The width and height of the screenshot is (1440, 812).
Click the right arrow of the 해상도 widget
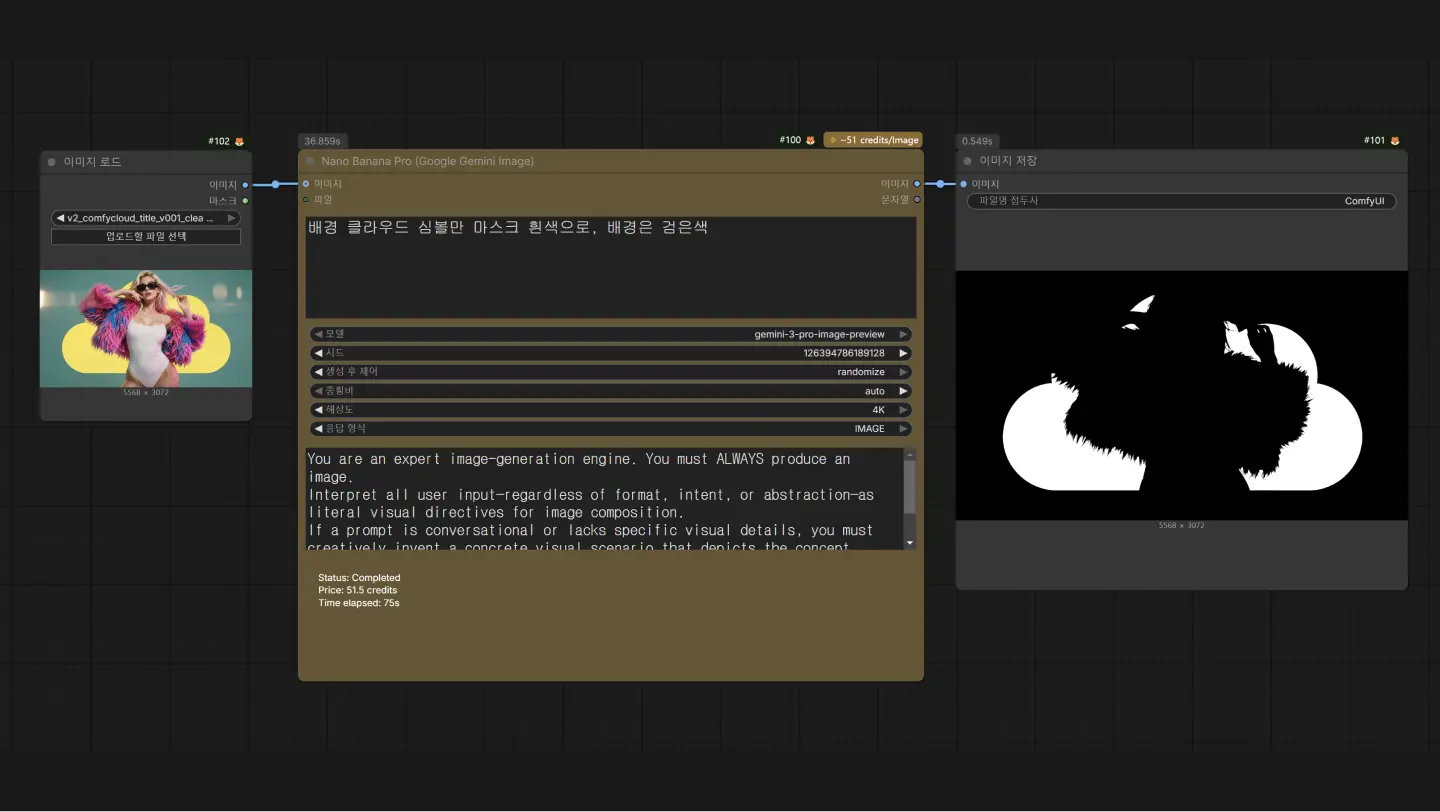click(x=903, y=410)
